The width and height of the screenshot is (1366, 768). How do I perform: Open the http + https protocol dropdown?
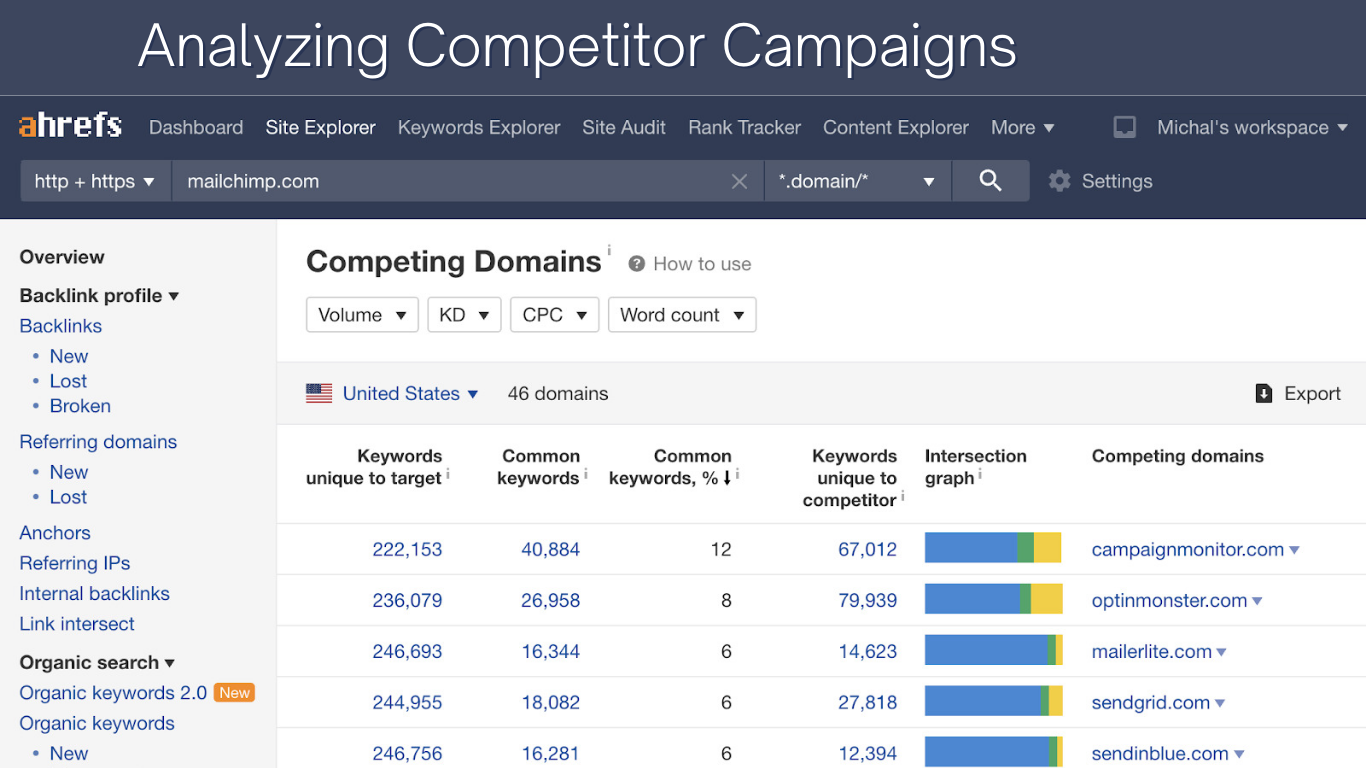(95, 181)
